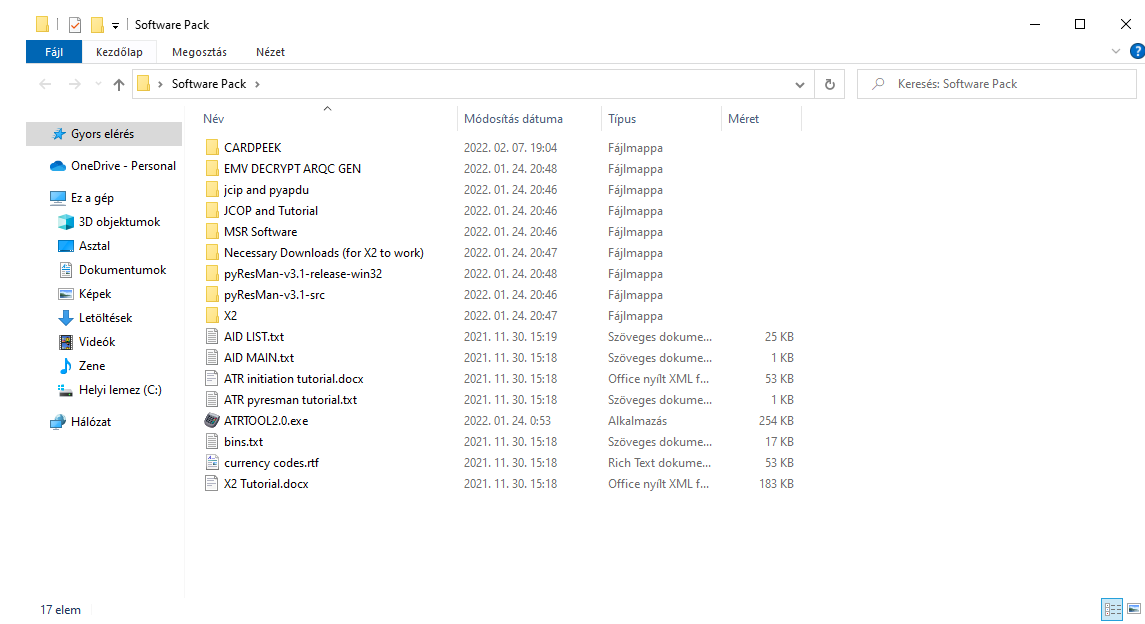
Task: Click the Help question mark icon
Action: (1137, 51)
